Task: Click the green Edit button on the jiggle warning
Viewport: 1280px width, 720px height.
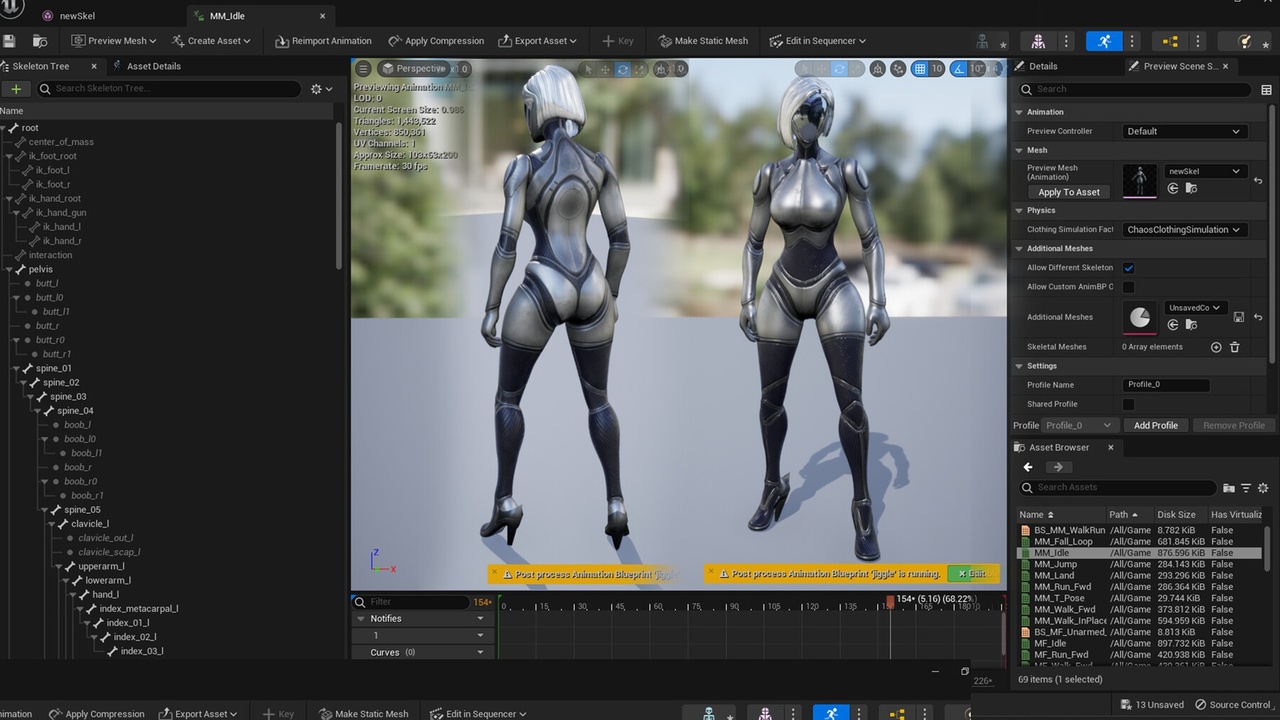Action: pyautogui.click(x=970, y=574)
